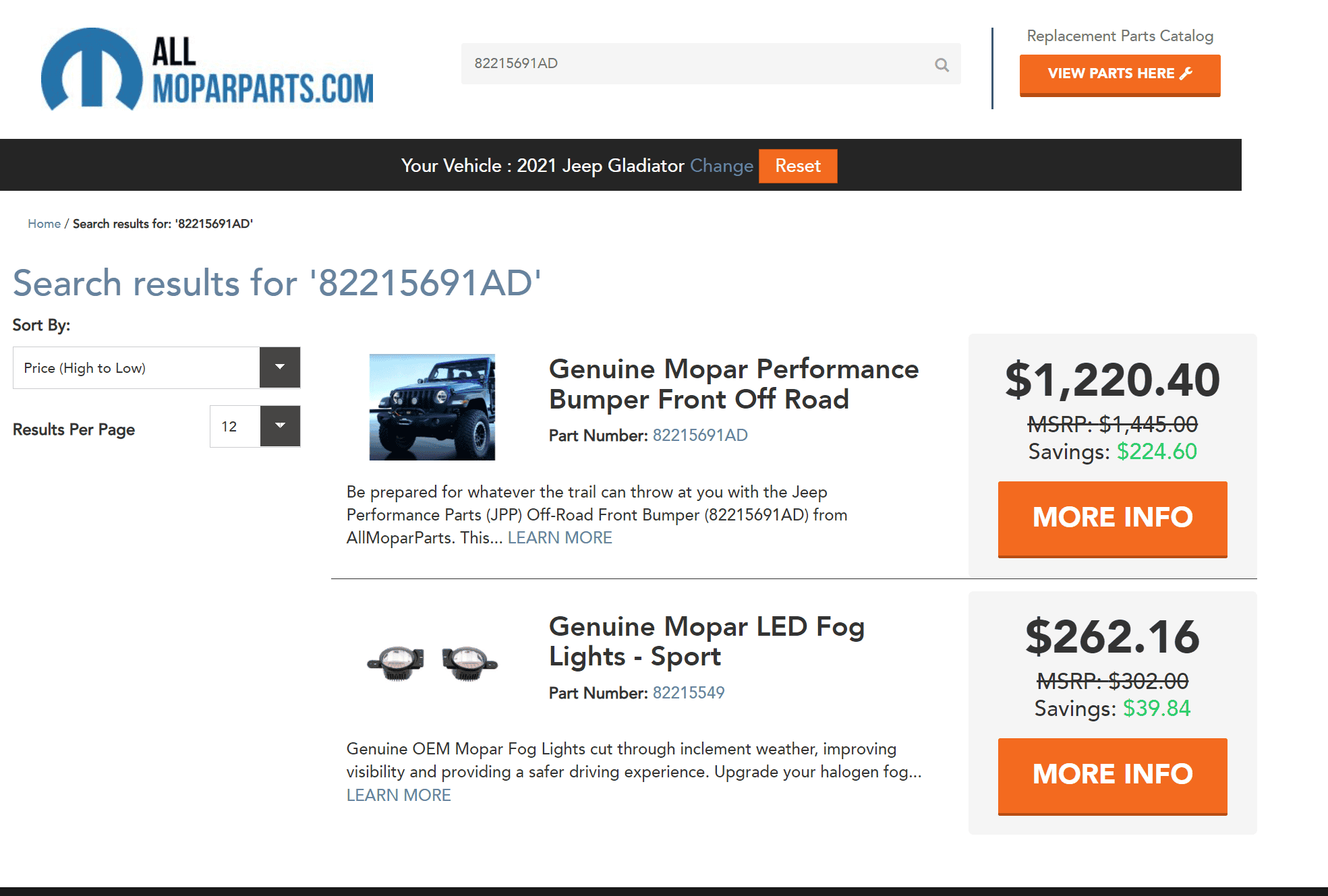Open Genuine Mopar LED Fog Lights title
1328x896 pixels.
tap(707, 641)
